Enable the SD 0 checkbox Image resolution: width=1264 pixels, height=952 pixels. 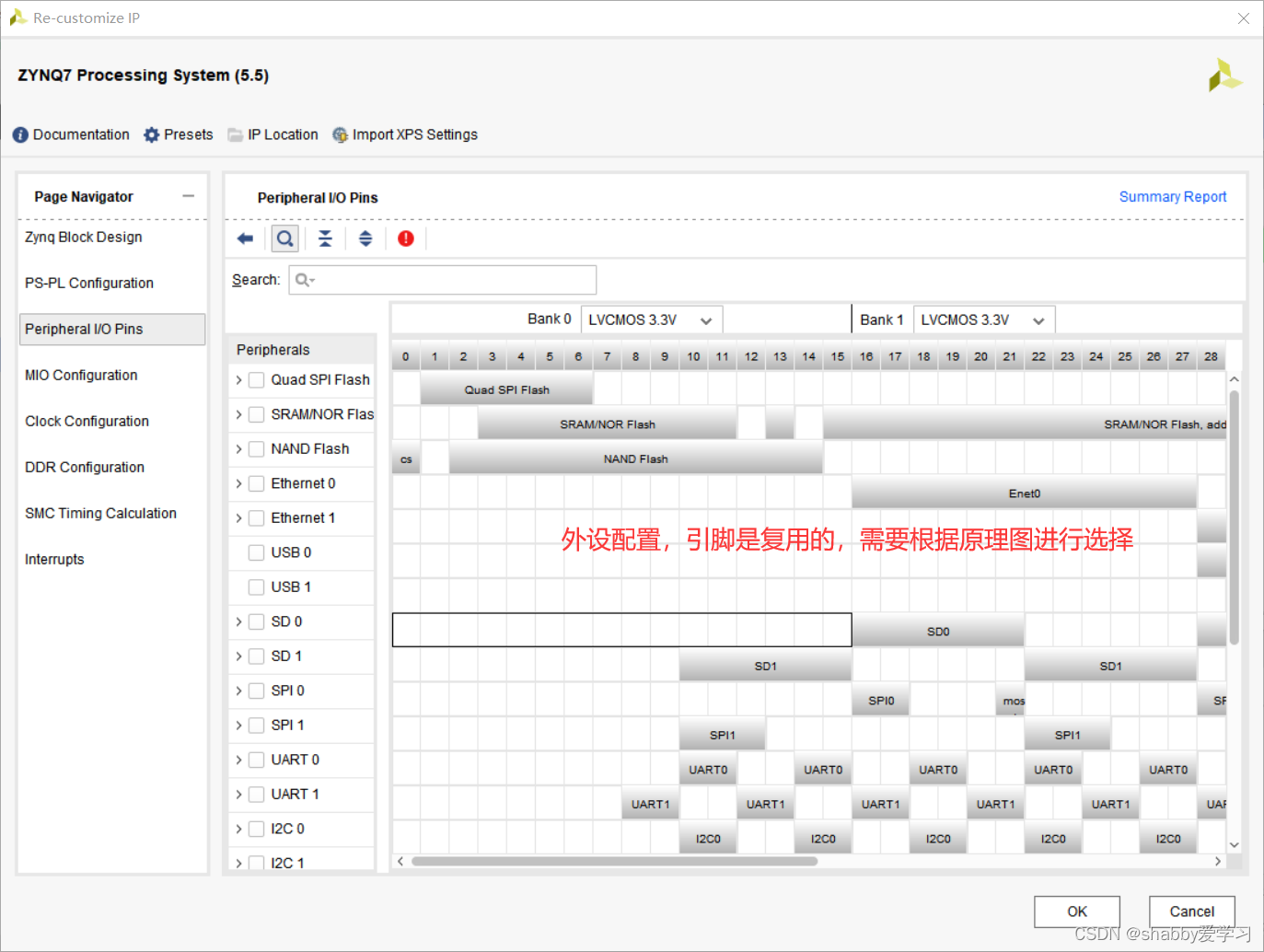[x=257, y=621]
